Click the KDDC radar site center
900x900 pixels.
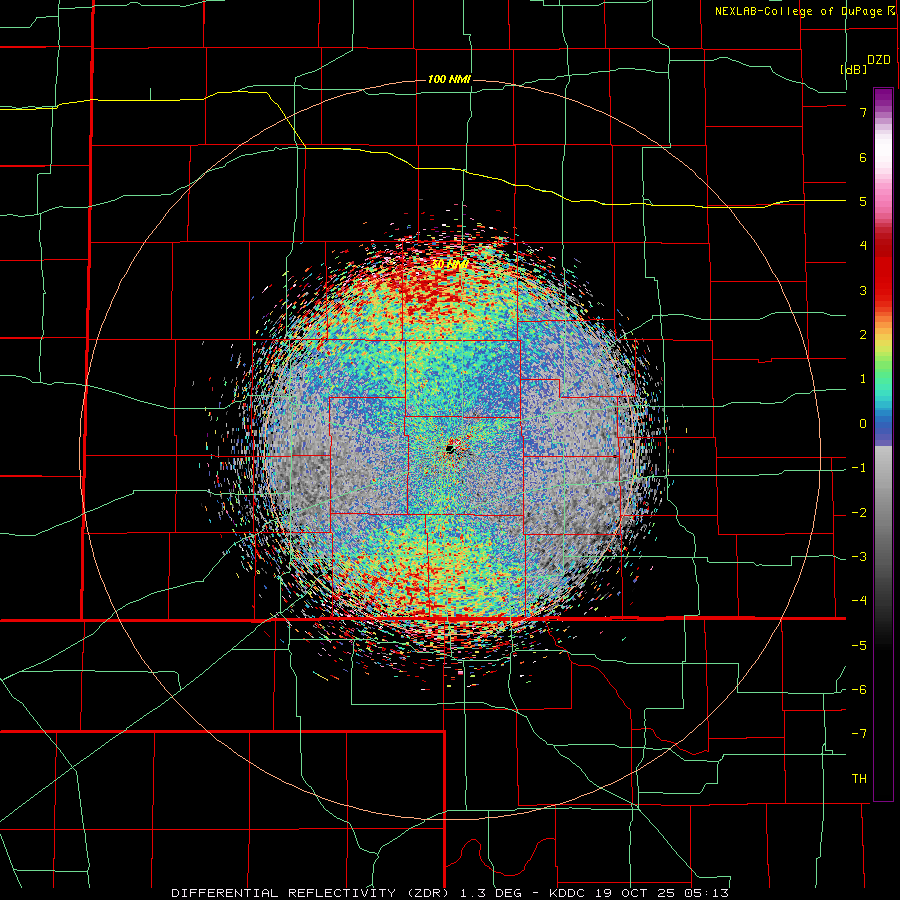point(450,449)
